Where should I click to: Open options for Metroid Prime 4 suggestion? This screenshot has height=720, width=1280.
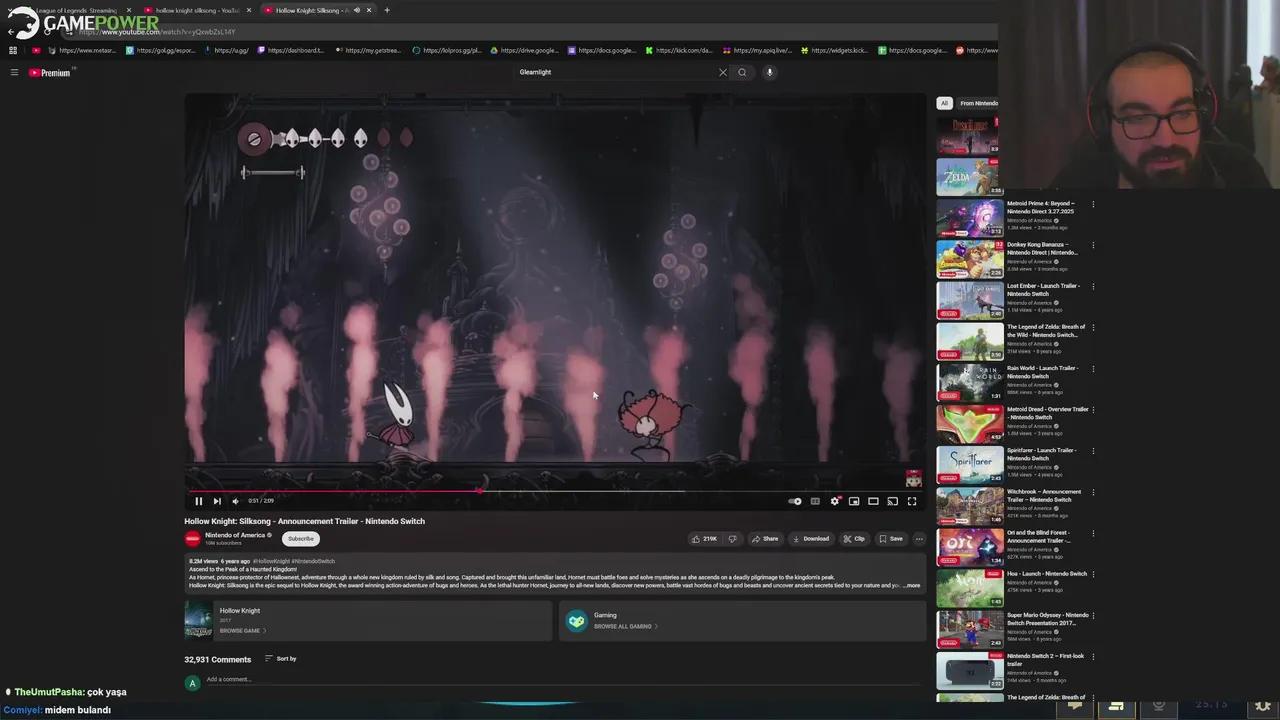click(1093, 204)
